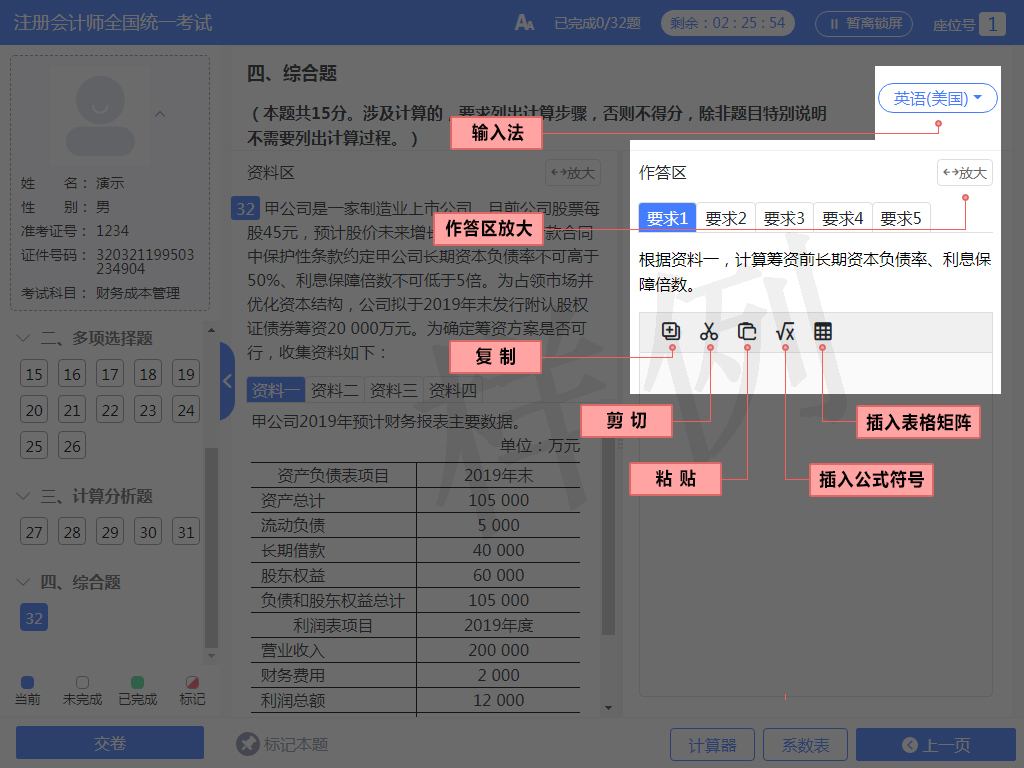Mark question 27 in 计算分析题
This screenshot has height=768, width=1024.
(x=33, y=531)
